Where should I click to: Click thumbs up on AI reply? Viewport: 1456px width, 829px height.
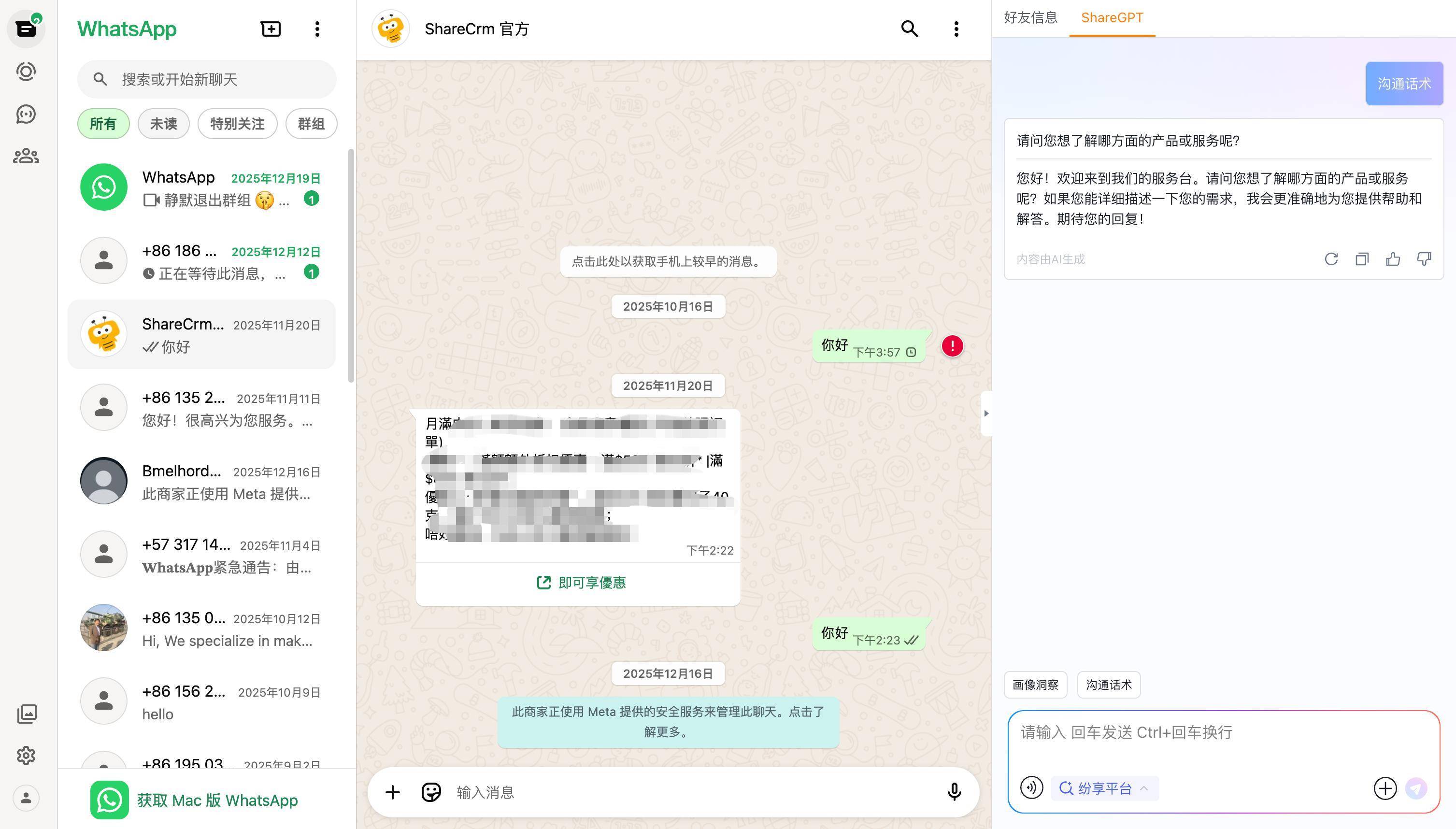point(1393,259)
